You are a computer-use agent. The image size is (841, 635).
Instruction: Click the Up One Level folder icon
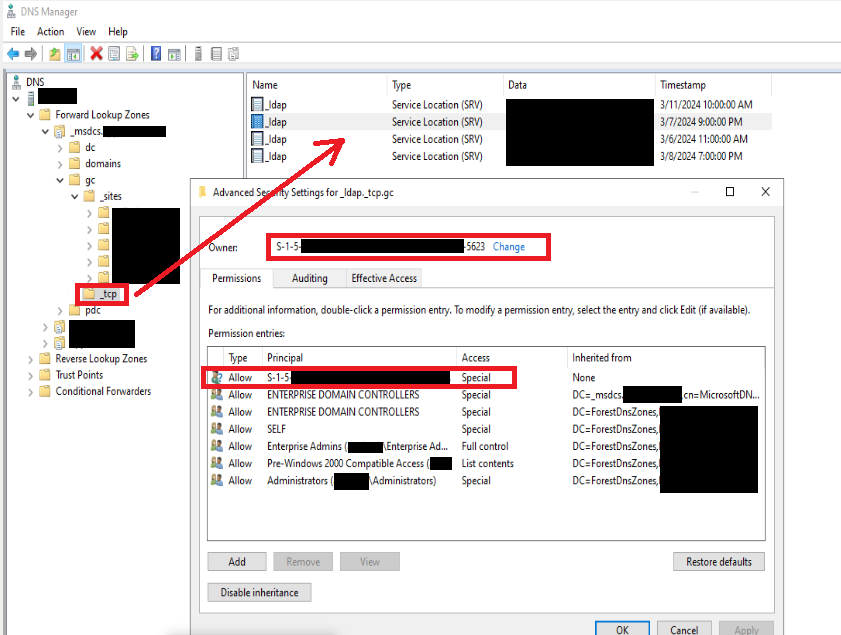55,54
